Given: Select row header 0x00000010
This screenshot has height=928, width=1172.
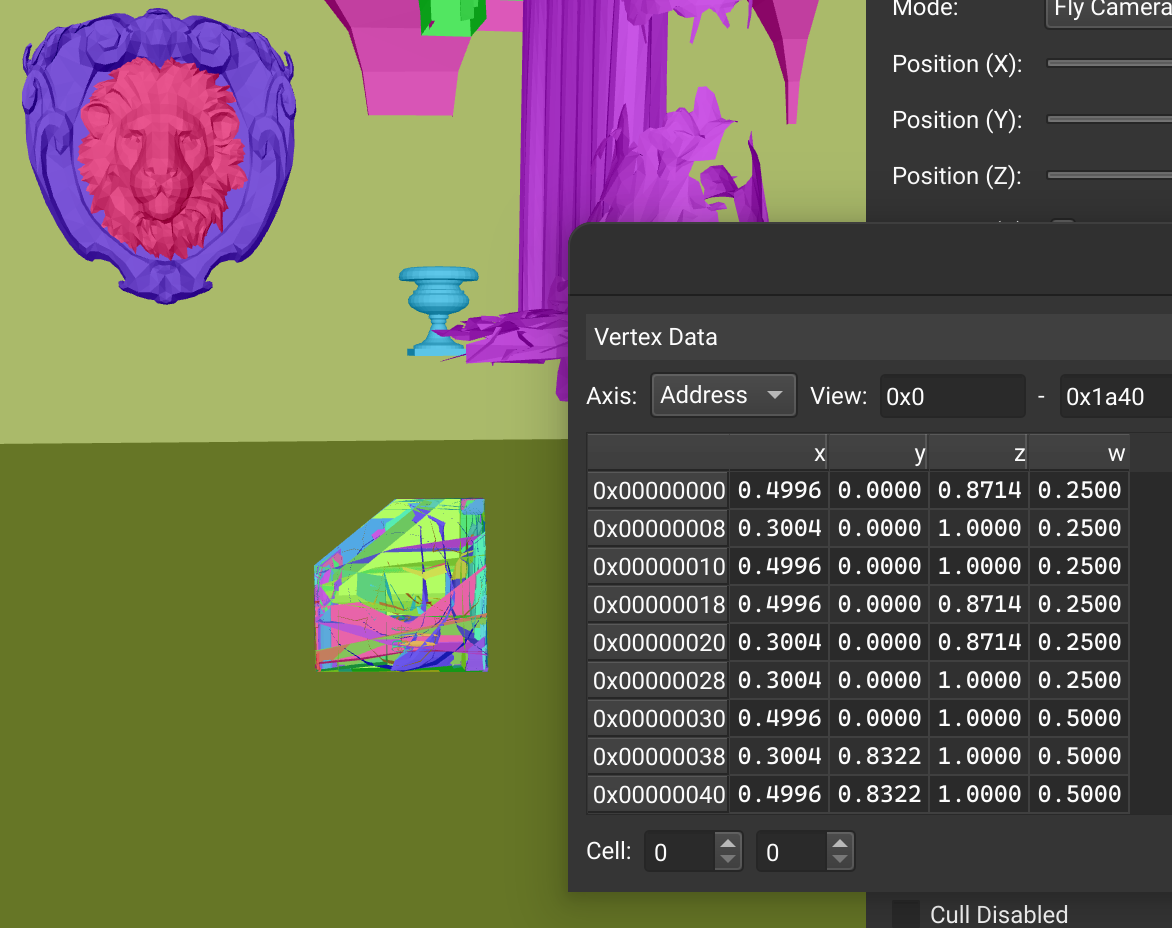Looking at the screenshot, I should pyautogui.click(x=658, y=566).
